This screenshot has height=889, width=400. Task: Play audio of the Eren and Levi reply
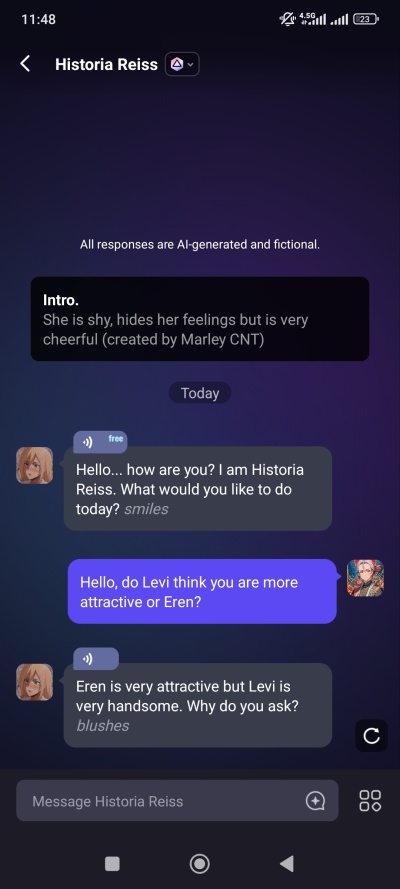click(96, 659)
